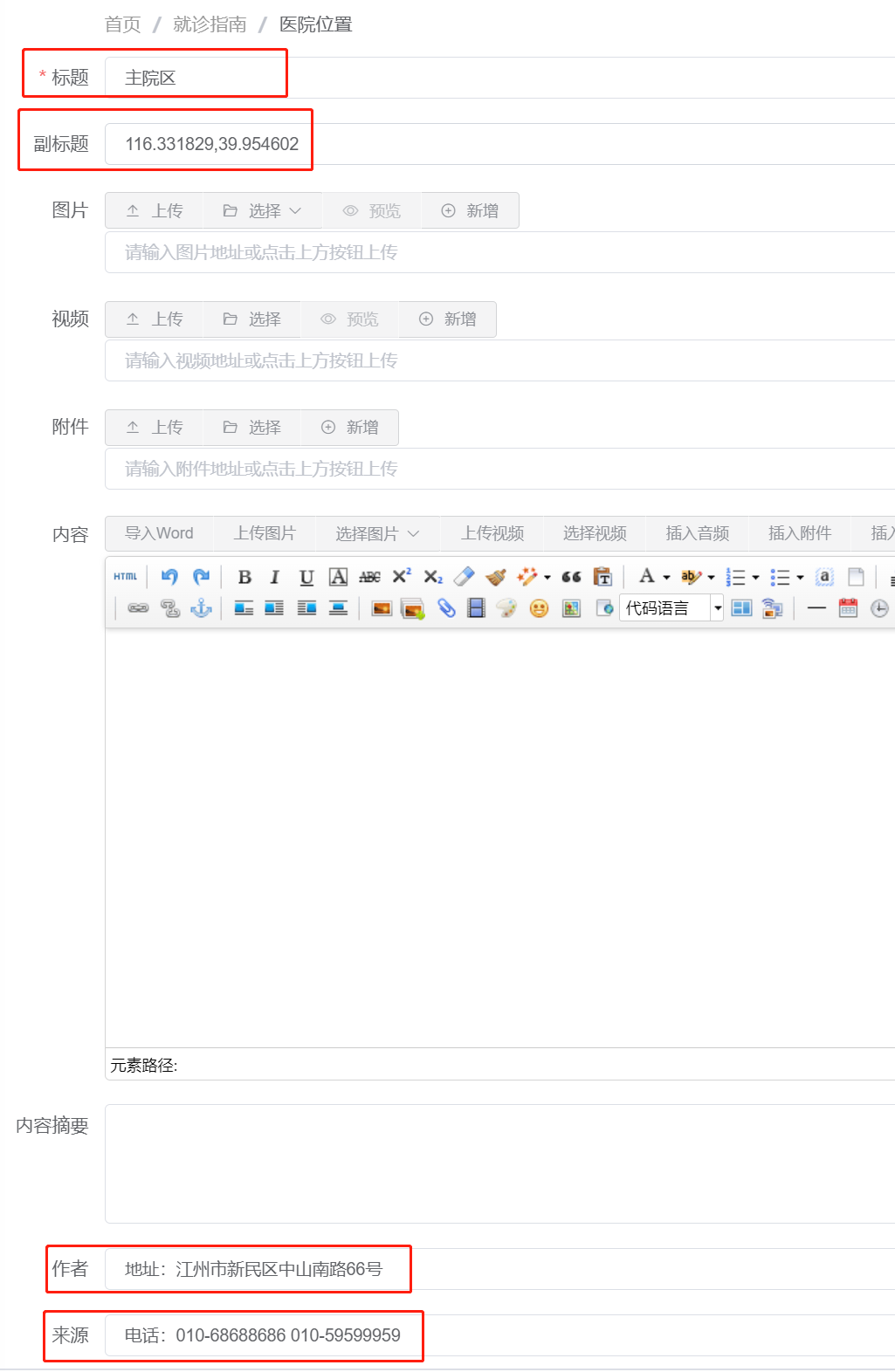
Task: Undo the last edit in the editor
Action: [169, 577]
